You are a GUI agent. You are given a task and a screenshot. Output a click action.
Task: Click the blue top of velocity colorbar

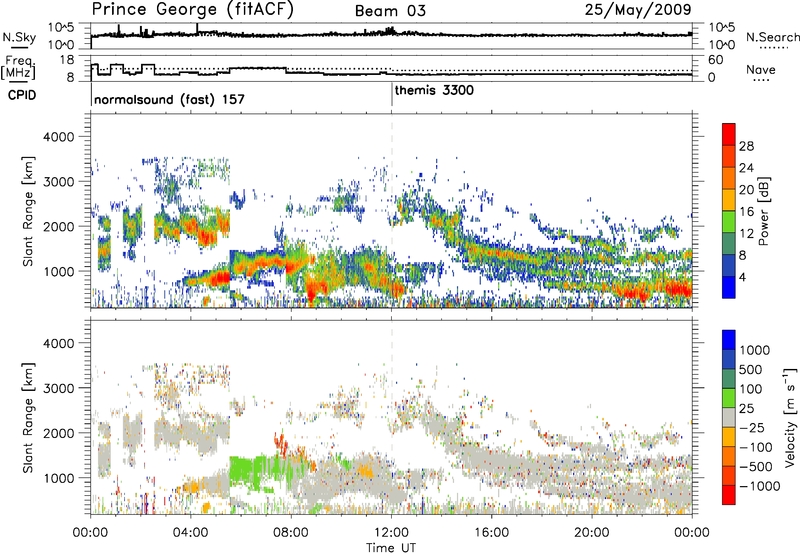coord(729,340)
